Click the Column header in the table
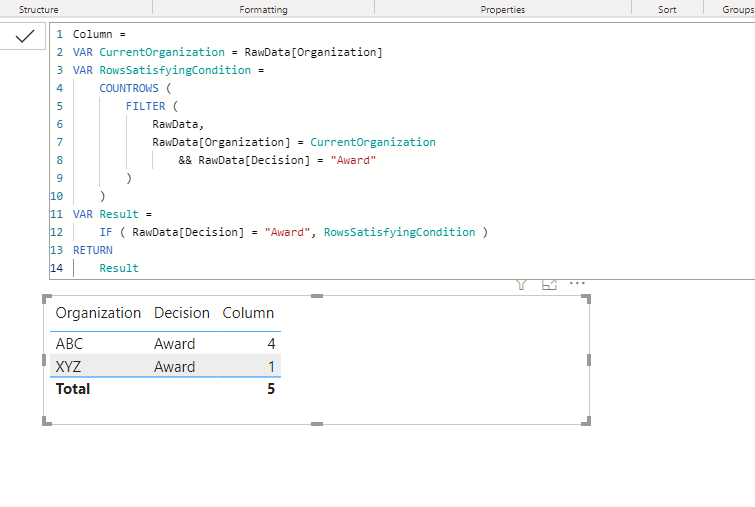 pyautogui.click(x=248, y=313)
